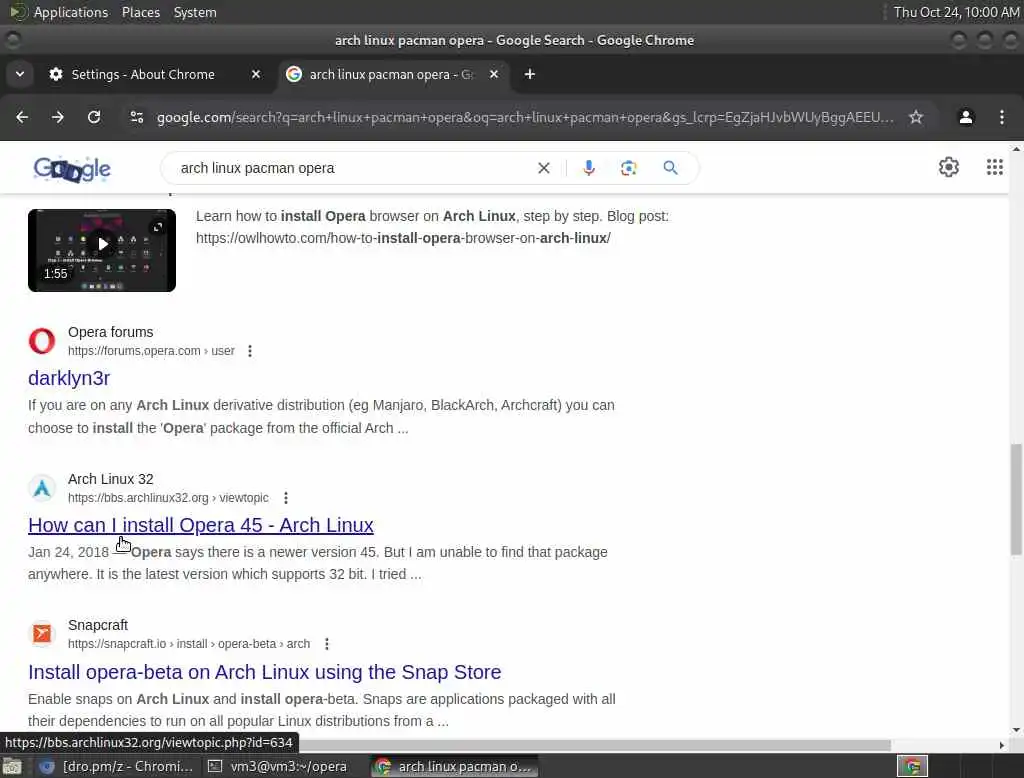1024x778 pixels.
Task: Open more options for Arch Linux 32 result
Action: coord(285,498)
